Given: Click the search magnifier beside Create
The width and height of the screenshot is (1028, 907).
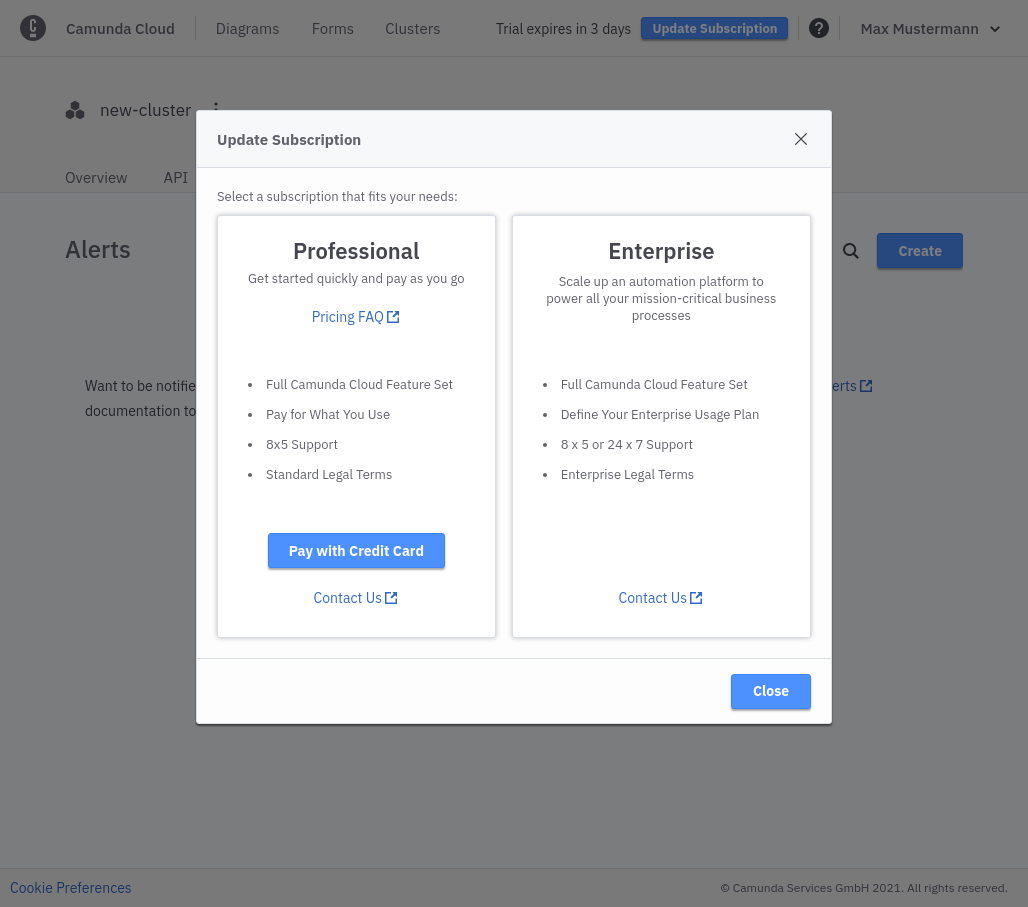Looking at the screenshot, I should [x=850, y=251].
